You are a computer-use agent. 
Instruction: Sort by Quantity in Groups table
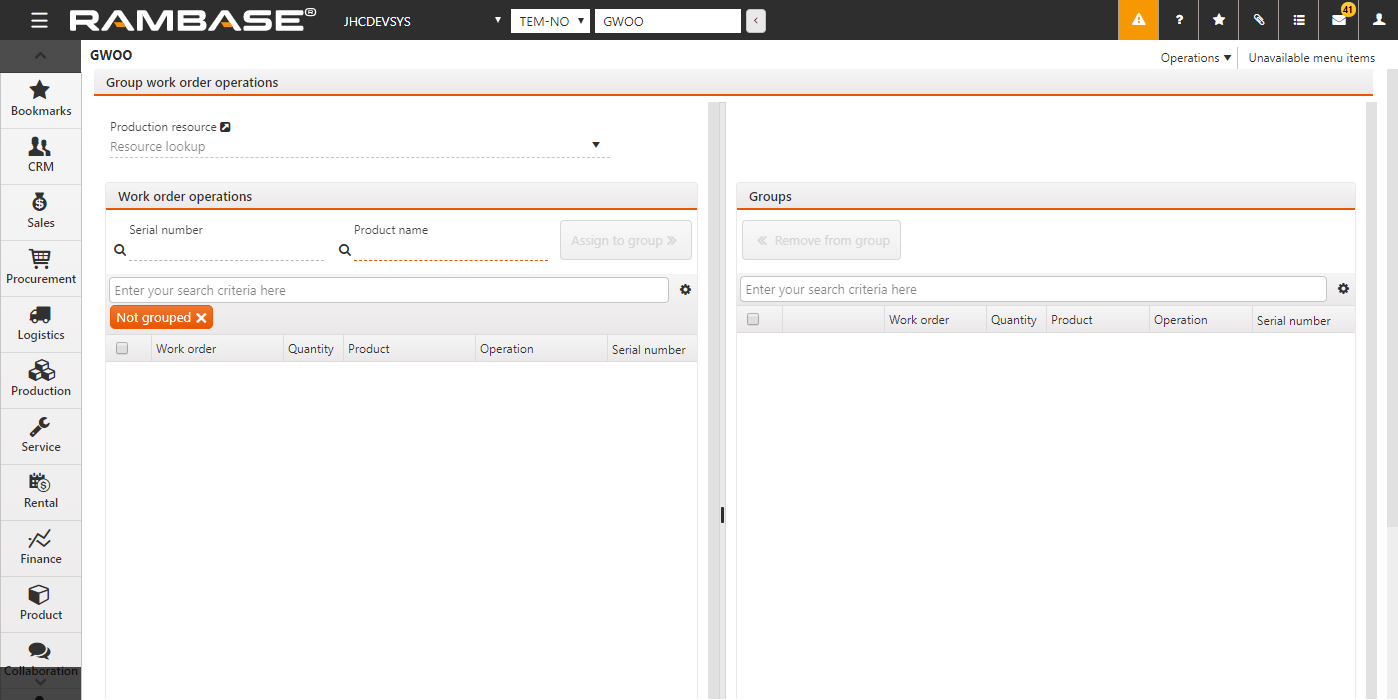[1014, 320]
